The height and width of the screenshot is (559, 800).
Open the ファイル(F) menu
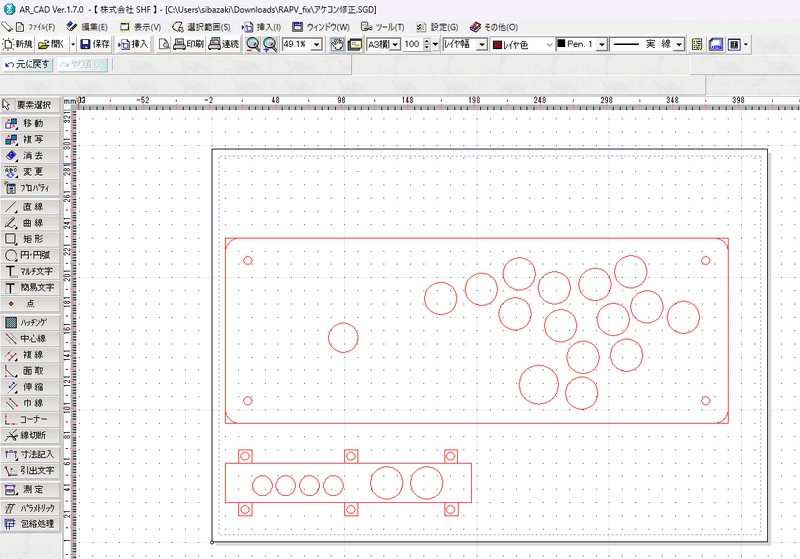point(36,27)
